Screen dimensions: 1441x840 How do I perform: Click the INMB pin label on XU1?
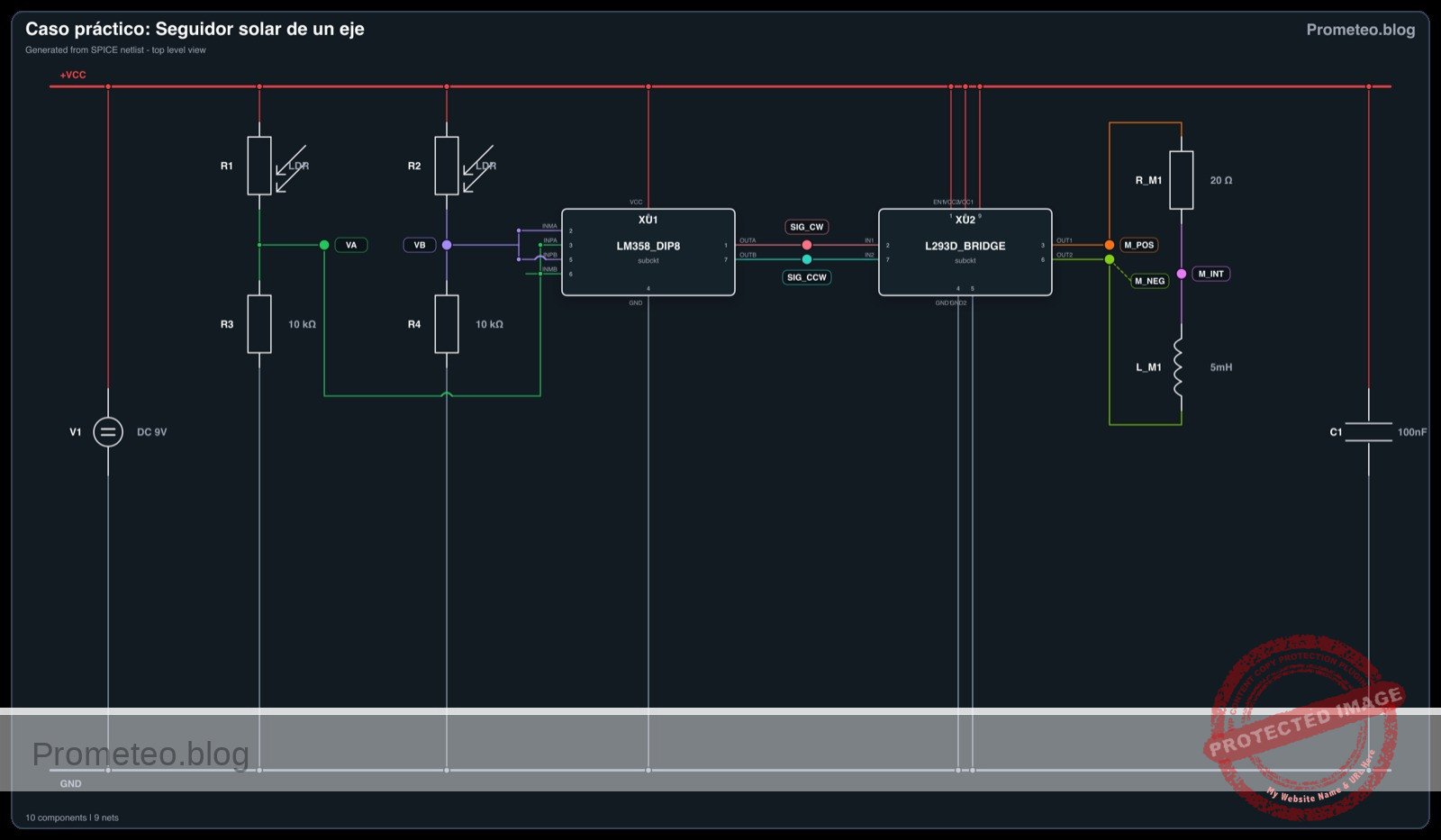click(549, 269)
